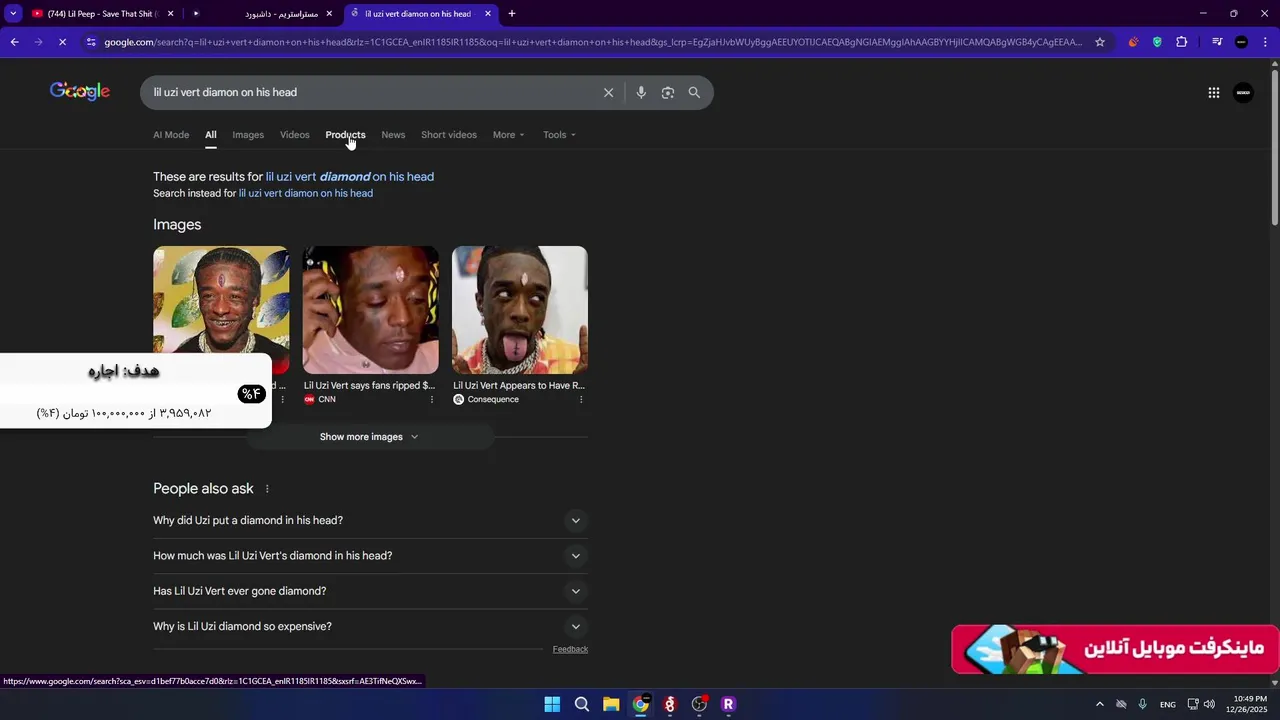Click the address bar URL
1280x720 pixels.
pos(592,42)
